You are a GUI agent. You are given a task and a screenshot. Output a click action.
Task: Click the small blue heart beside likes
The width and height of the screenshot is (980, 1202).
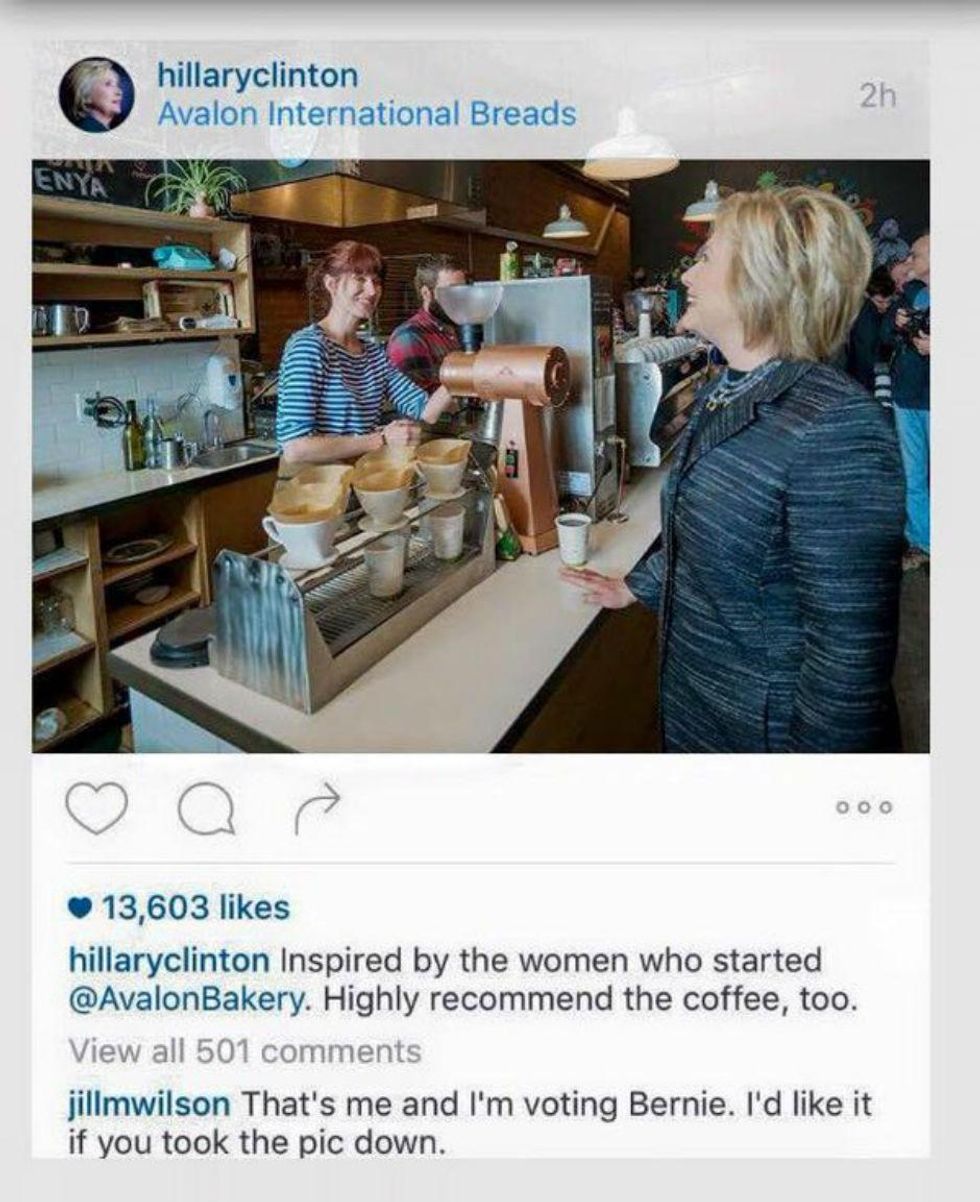(81, 908)
